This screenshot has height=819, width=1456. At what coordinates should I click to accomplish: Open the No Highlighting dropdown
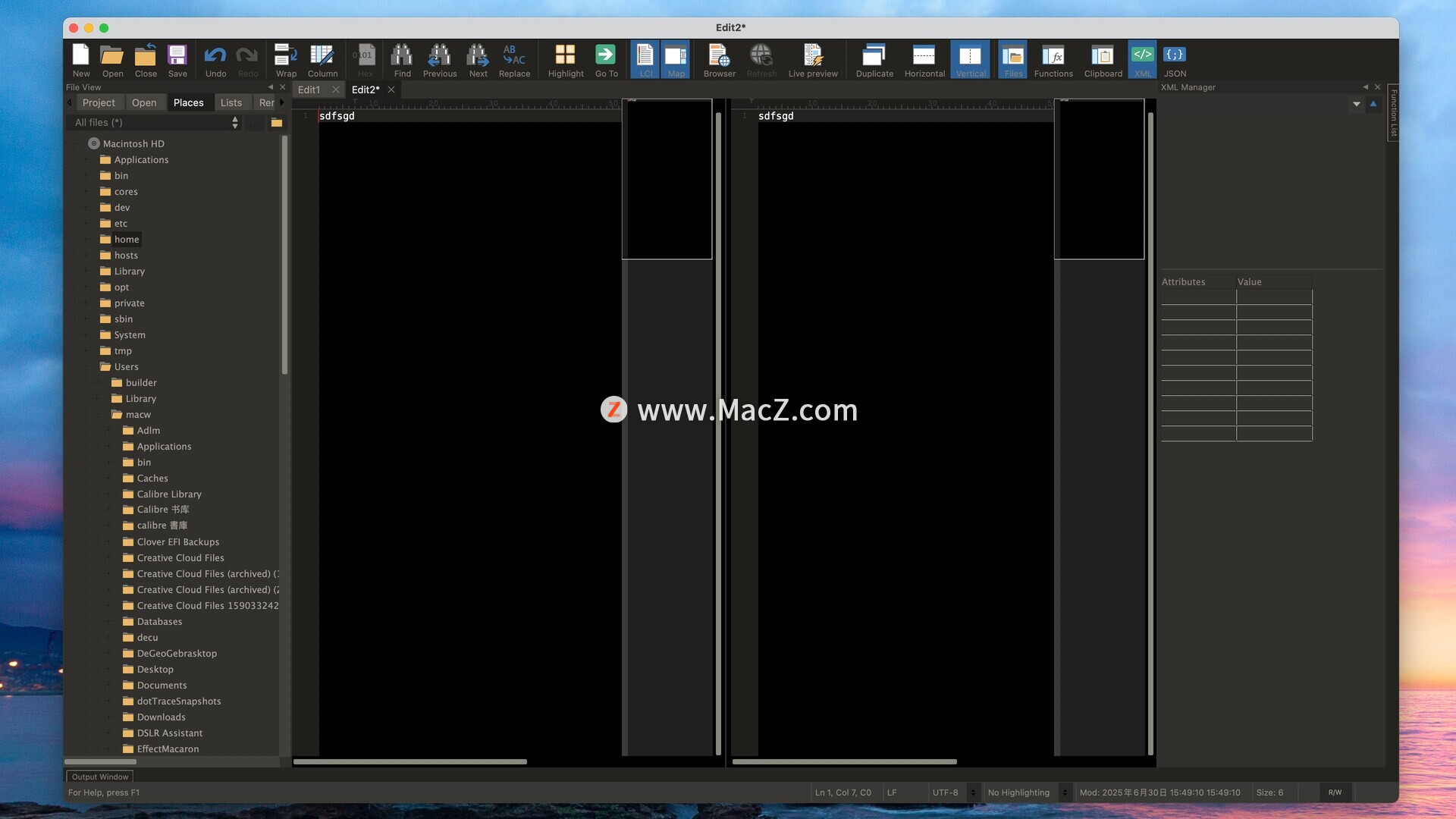coord(1028,792)
